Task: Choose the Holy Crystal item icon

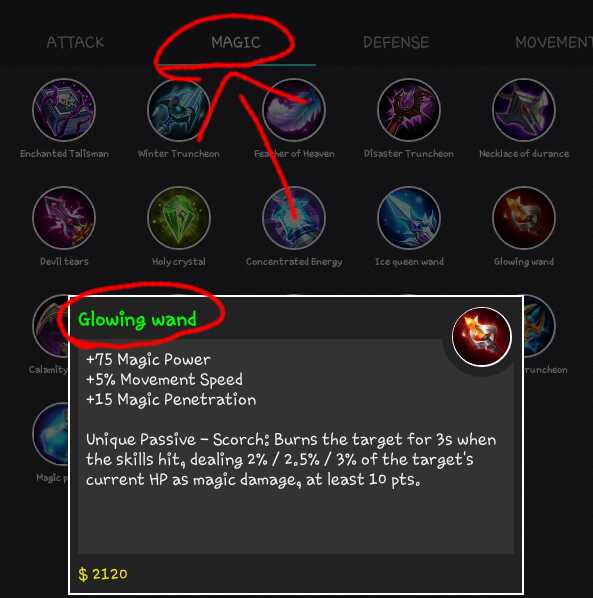Action: [179, 218]
